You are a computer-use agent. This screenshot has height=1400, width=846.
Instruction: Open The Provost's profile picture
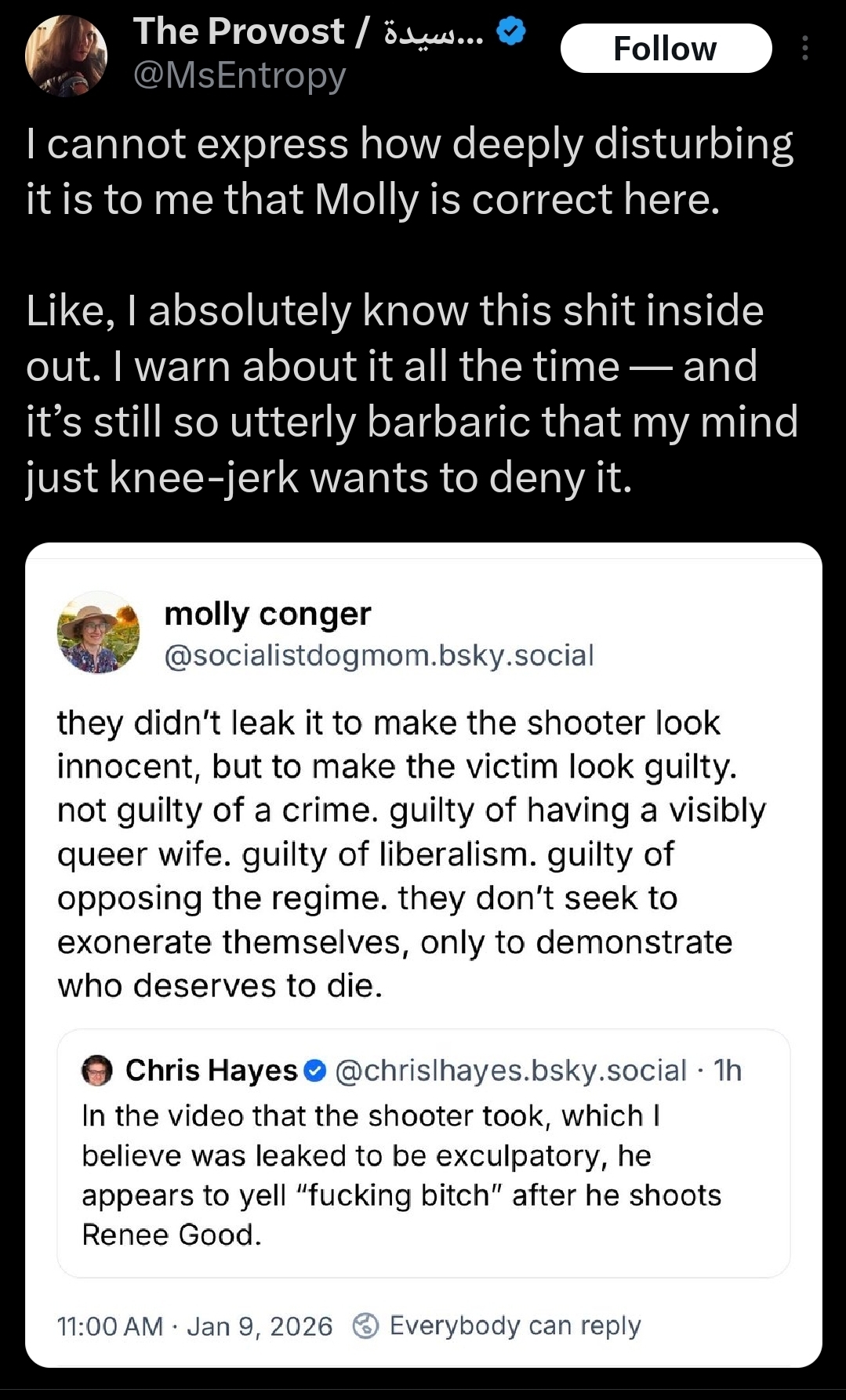(66, 56)
